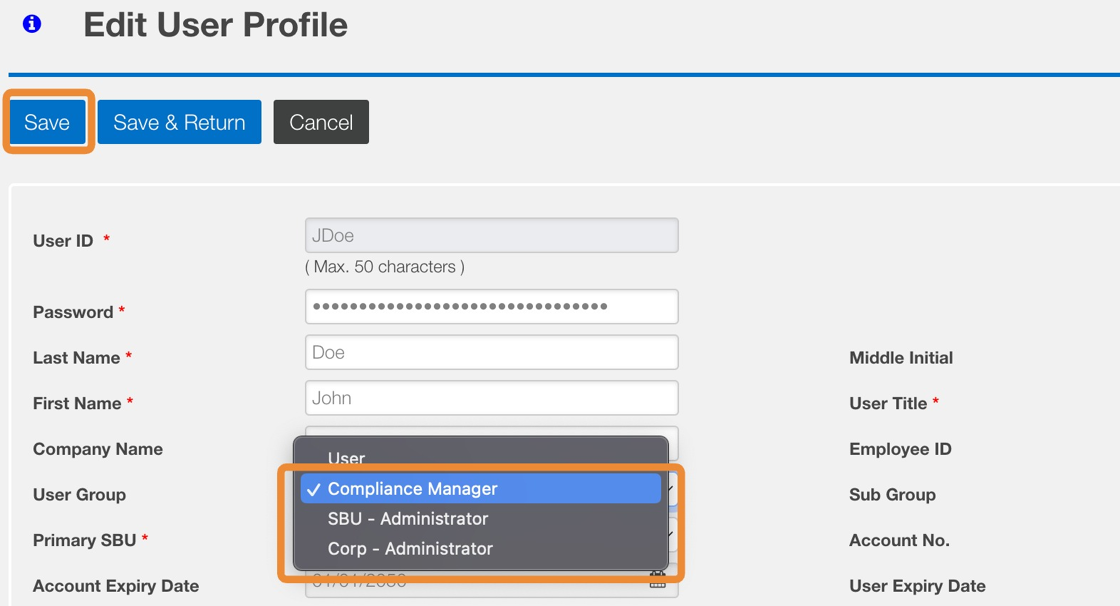This screenshot has width=1120, height=606.
Task: Select Compliance Manager from the list
Action: pyautogui.click(x=412, y=489)
